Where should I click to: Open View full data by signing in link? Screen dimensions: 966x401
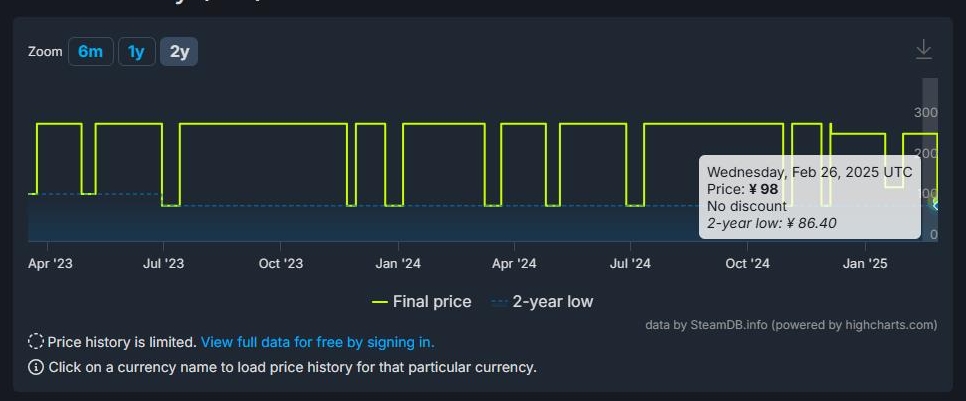tap(318, 342)
